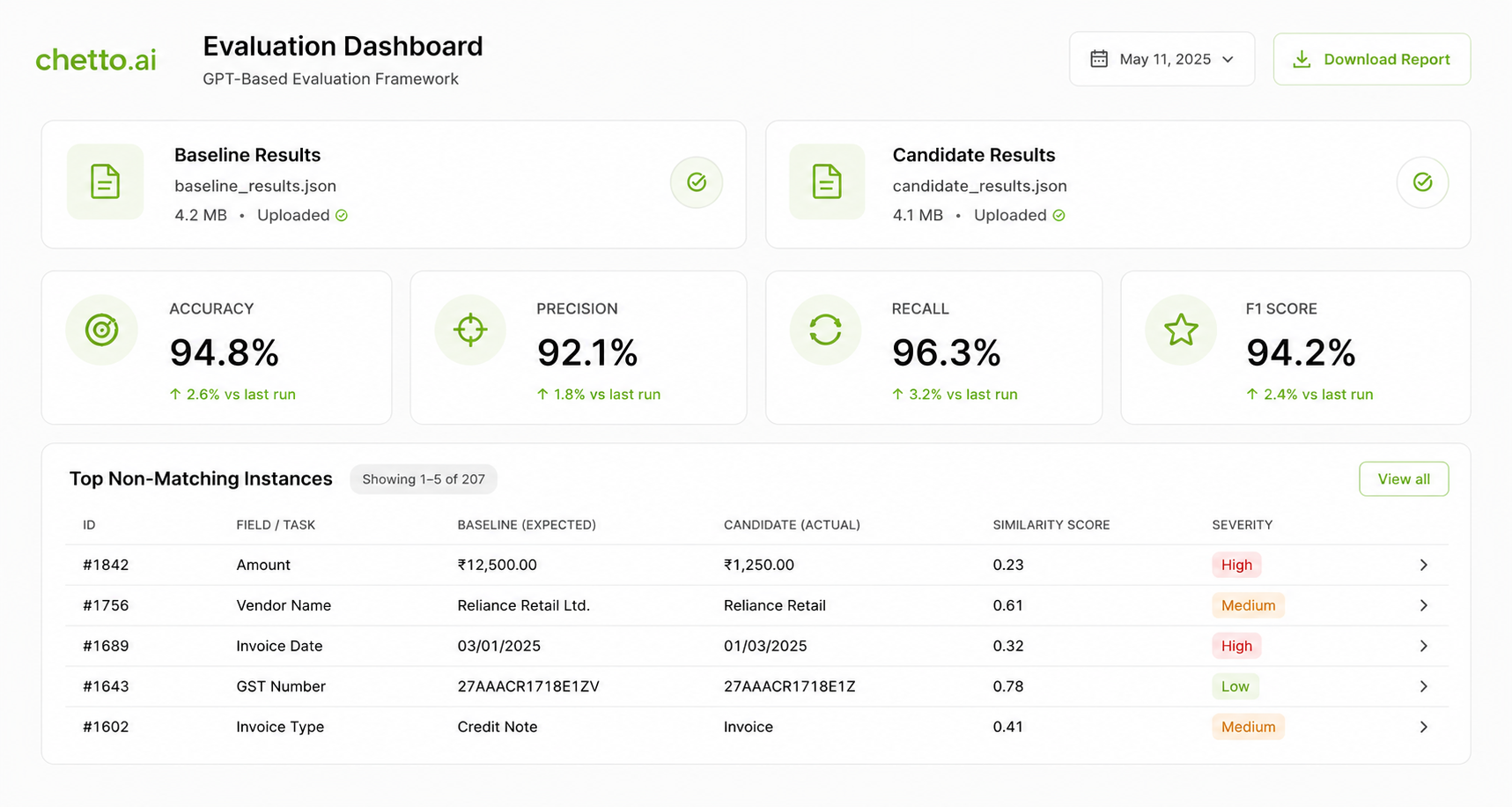1512x807 pixels.
Task: Toggle the Baseline Results check circle
Action: click(x=697, y=182)
